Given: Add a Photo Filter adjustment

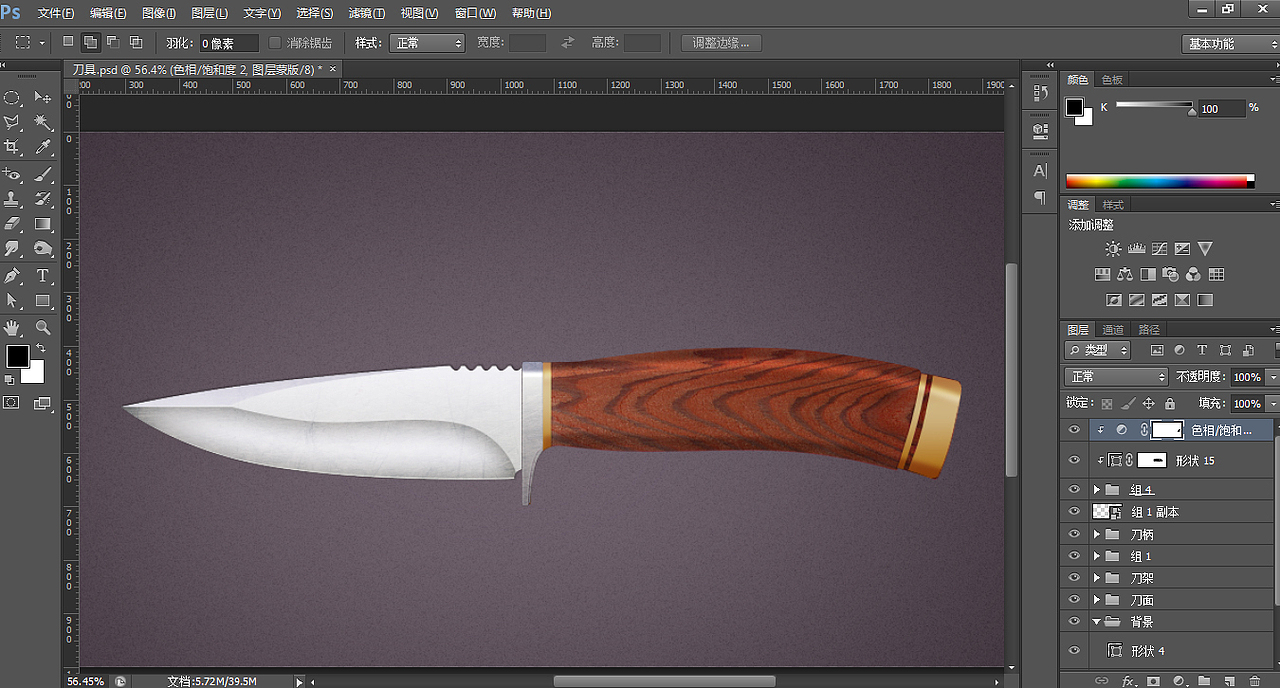Looking at the screenshot, I should click(1171, 274).
